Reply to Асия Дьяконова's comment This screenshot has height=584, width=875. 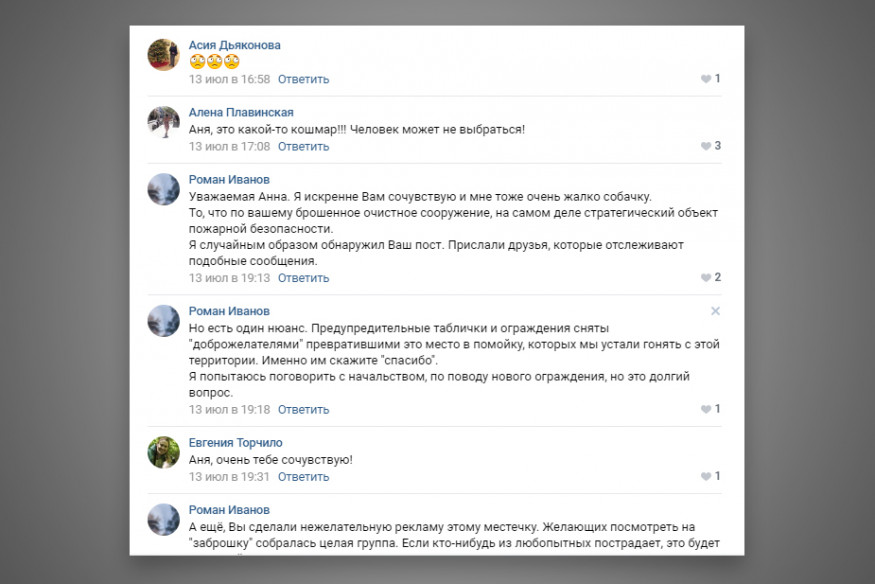click(304, 79)
